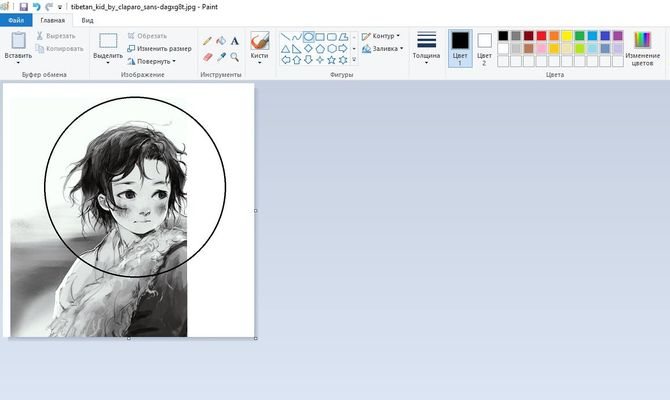Select the Eraser tool
Viewport: 670px width, 400px height.
pyautogui.click(x=207, y=57)
